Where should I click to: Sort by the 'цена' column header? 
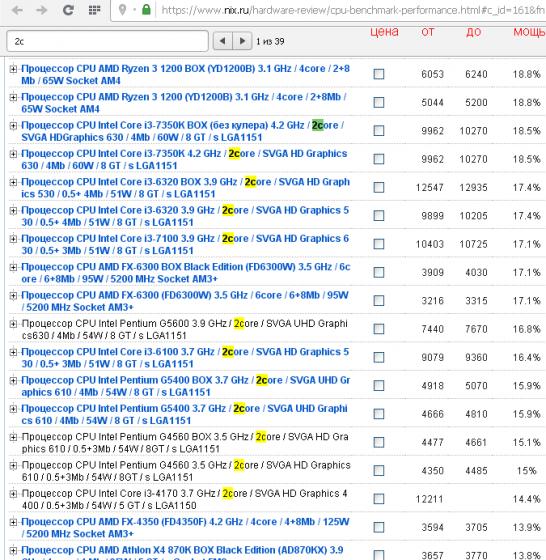click(x=384, y=32)
